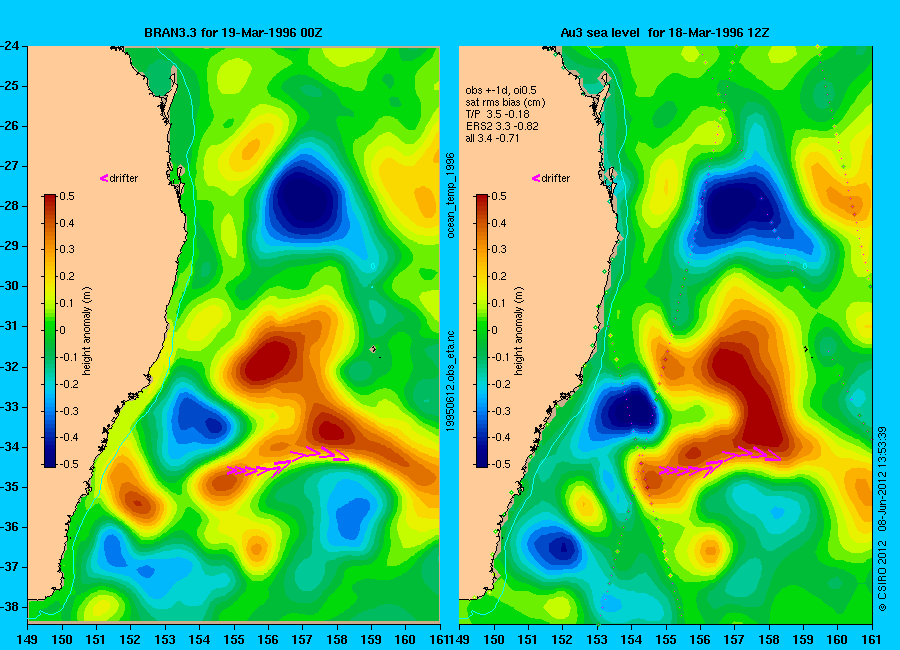Click the 0.1 tick on Au3 colorbar
The width and height of the screenshot is (900, 650).
(499, 303)
